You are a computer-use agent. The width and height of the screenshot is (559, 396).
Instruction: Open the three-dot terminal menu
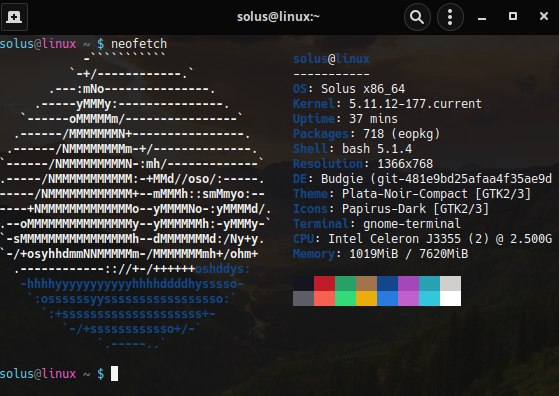(450, 17)
